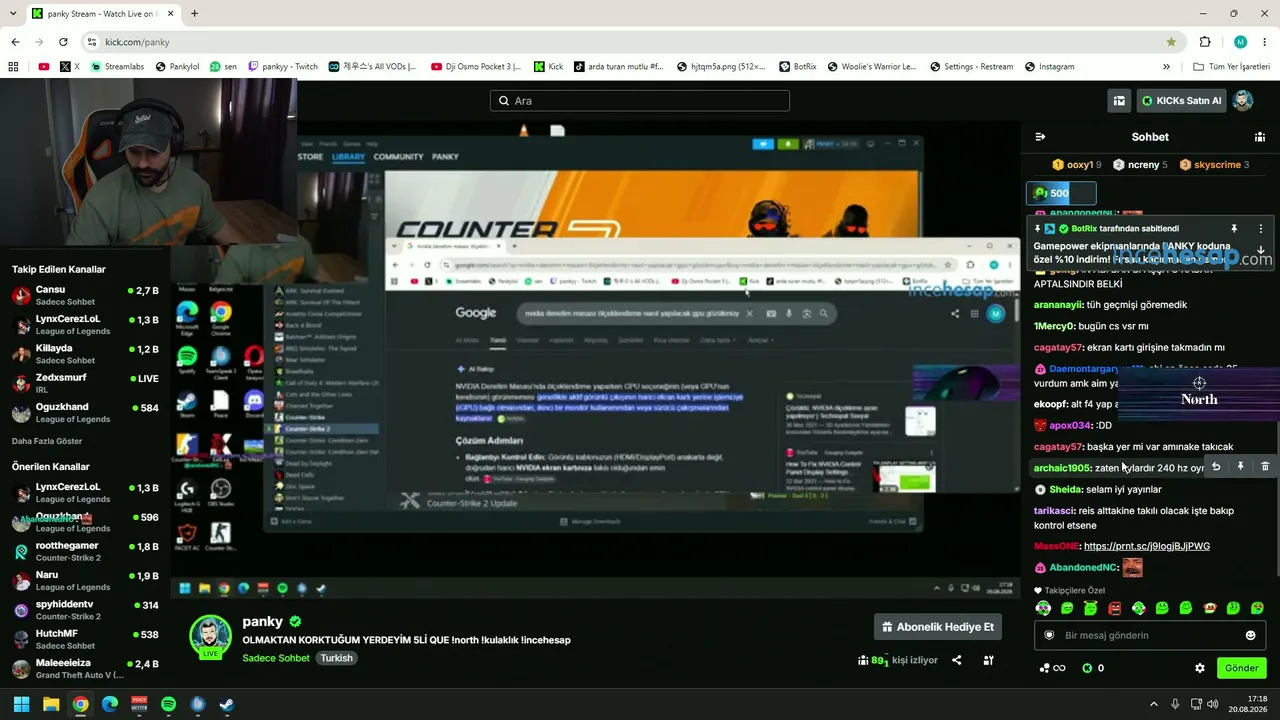This screenshot has width=1280, height=720.
Task: Open the recommended channel HutchMF
Action: pyautogui.click(x=84, y=639)
